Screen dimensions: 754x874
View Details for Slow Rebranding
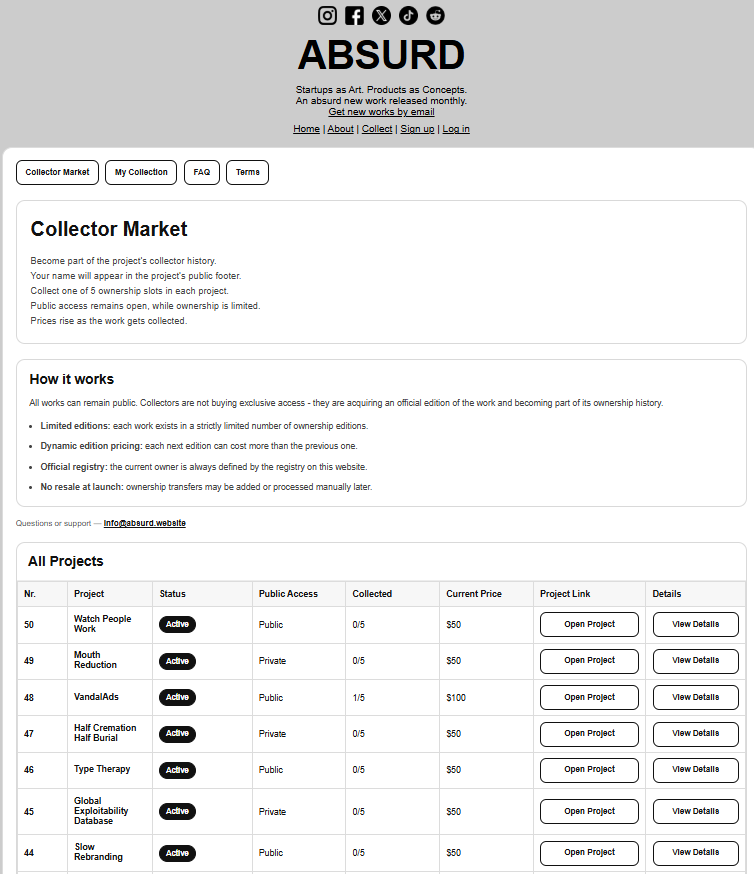695,853
